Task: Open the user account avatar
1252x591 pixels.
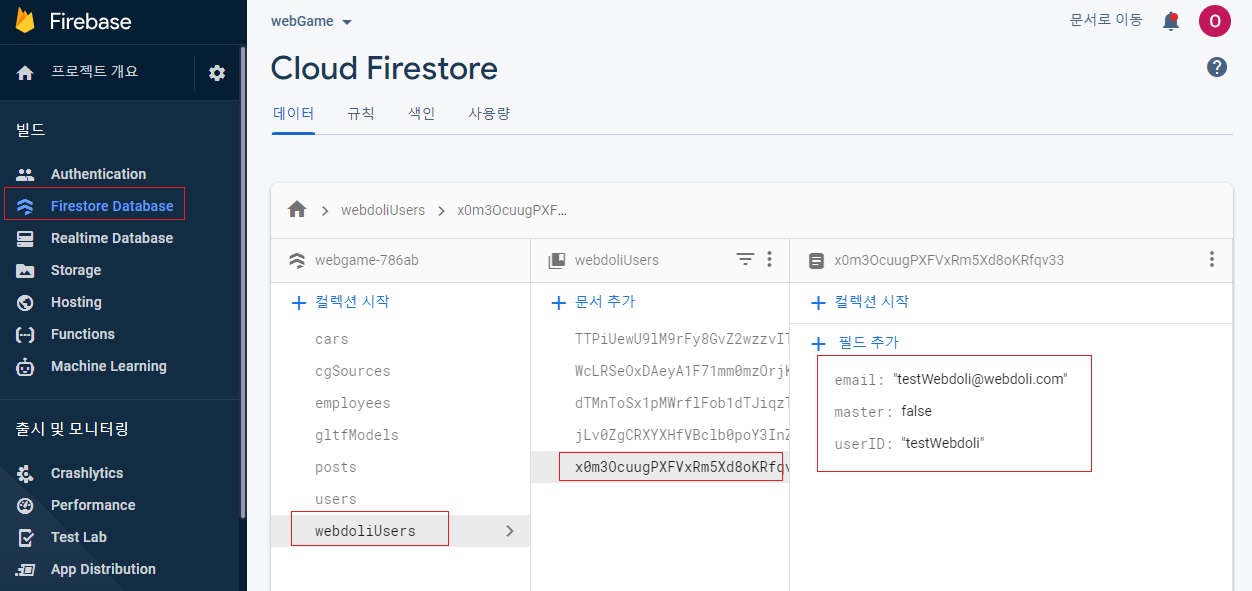Action: tap(1214, 20)
